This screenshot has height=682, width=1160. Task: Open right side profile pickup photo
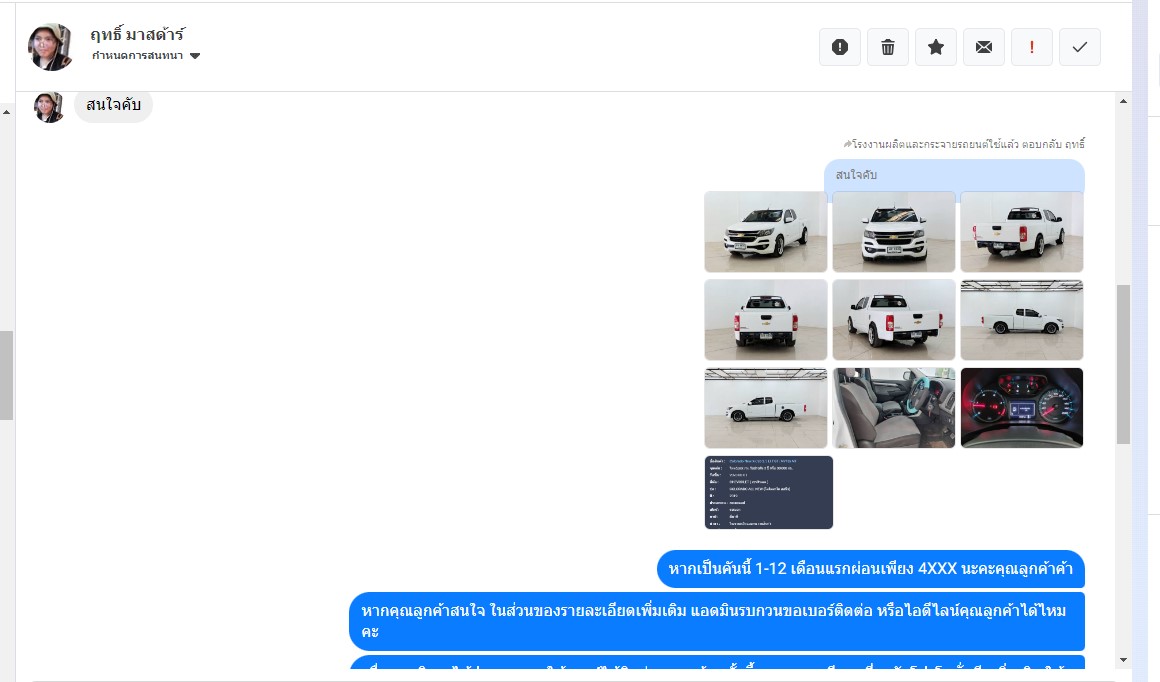tap(1022, 320)
